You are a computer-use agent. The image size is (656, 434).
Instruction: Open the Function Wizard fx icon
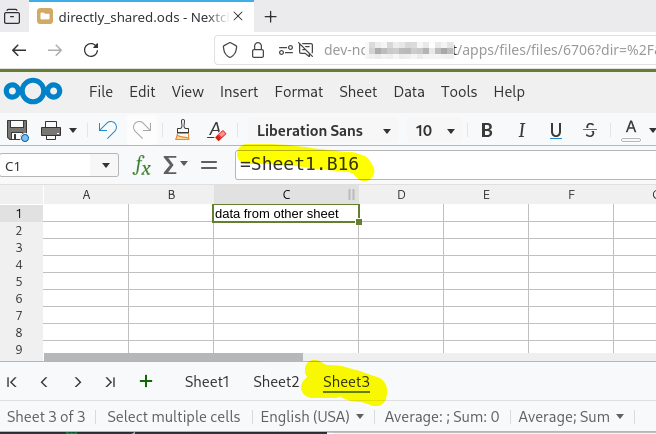[x=143, y=165]
